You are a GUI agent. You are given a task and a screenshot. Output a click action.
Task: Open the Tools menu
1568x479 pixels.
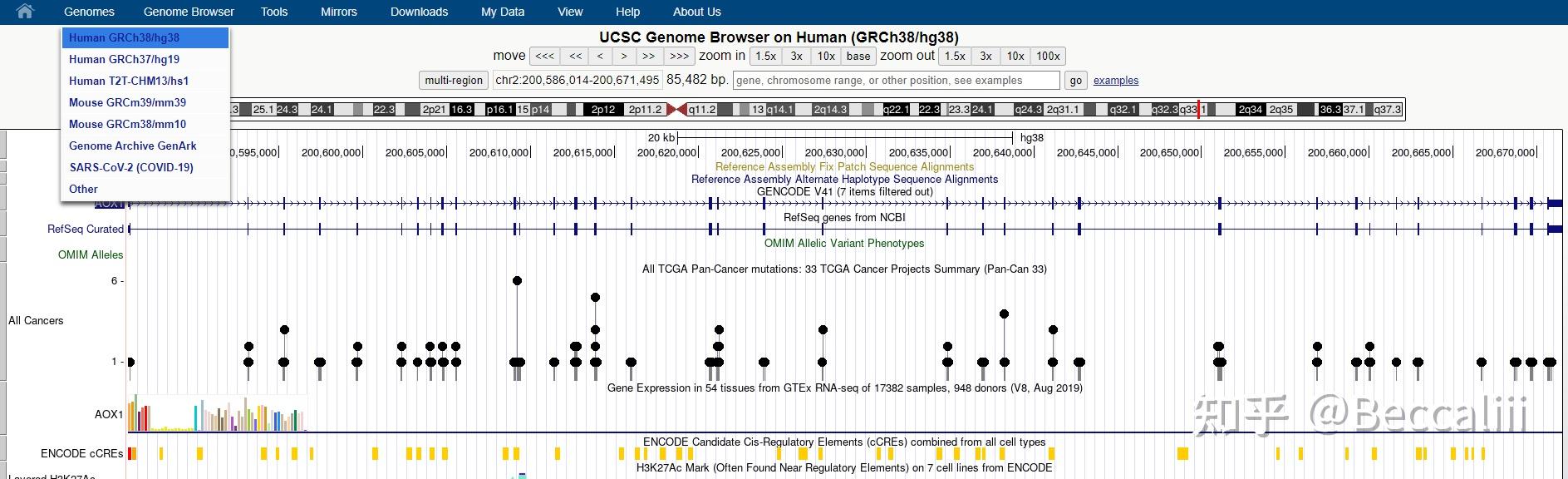(x=274, y=12)
